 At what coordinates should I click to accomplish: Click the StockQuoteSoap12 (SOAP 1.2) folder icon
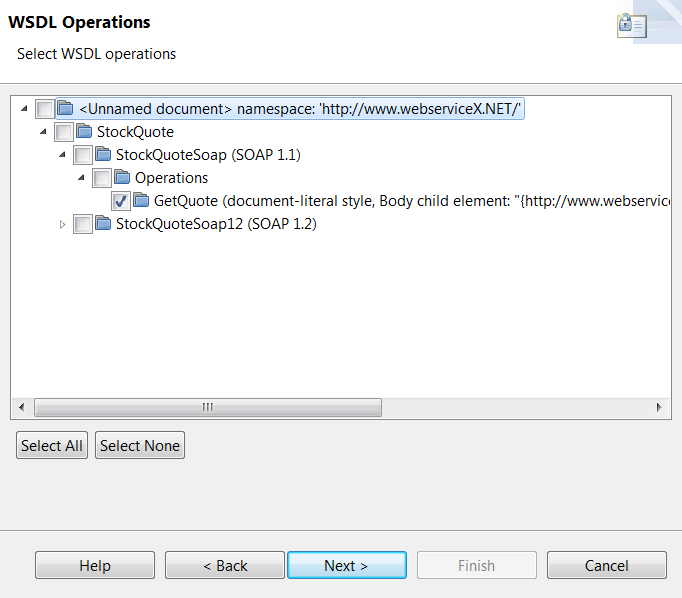(103, 223)
